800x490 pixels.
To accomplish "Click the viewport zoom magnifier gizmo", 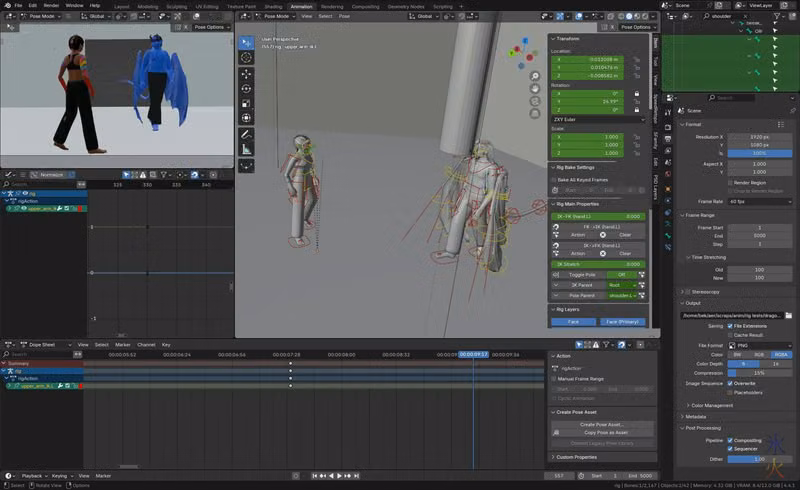I will click(535, 76).
